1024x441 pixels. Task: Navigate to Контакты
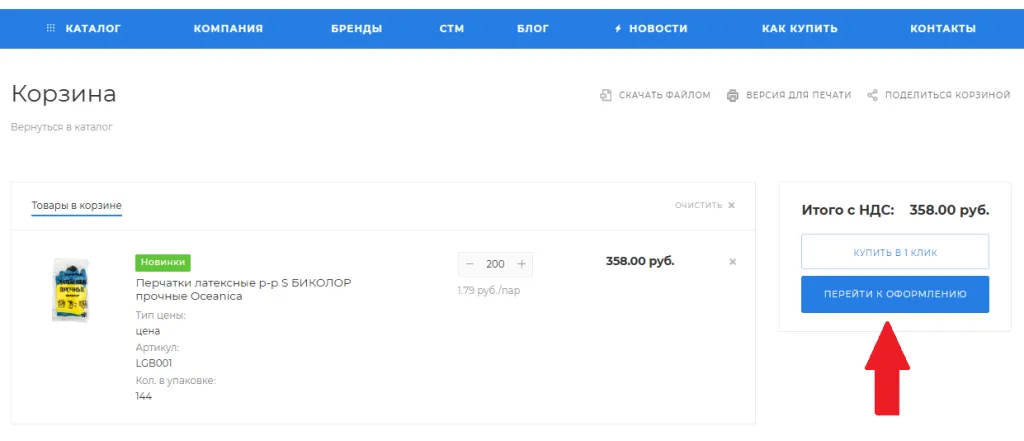pos(942,28)
